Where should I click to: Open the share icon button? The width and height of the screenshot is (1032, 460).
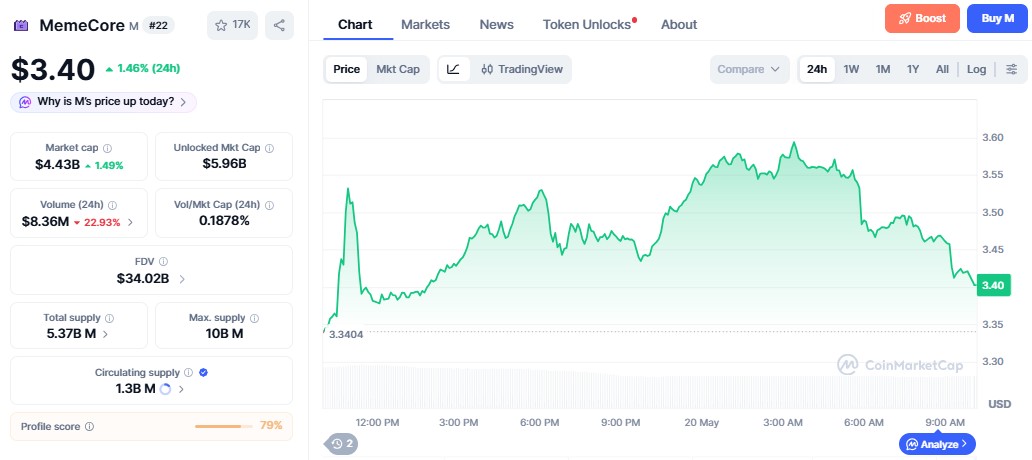[279, 25]
